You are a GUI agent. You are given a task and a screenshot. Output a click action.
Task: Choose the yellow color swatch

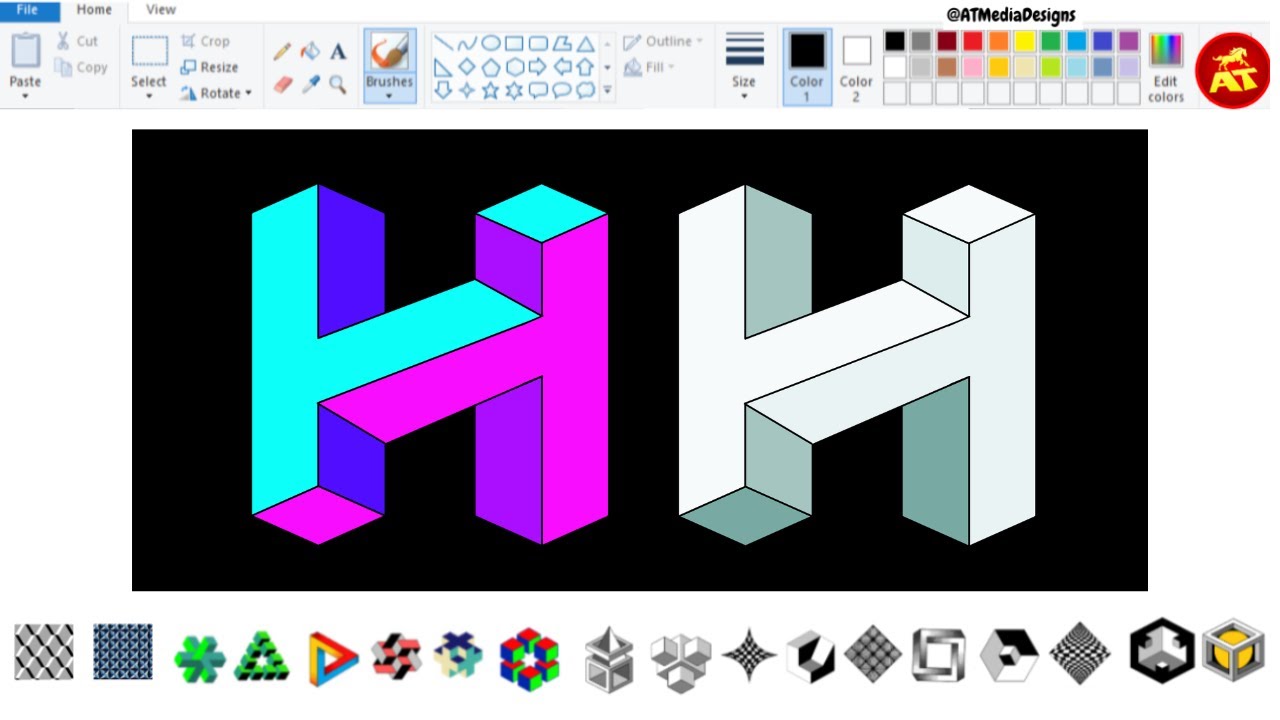(x=1024, y=41)
